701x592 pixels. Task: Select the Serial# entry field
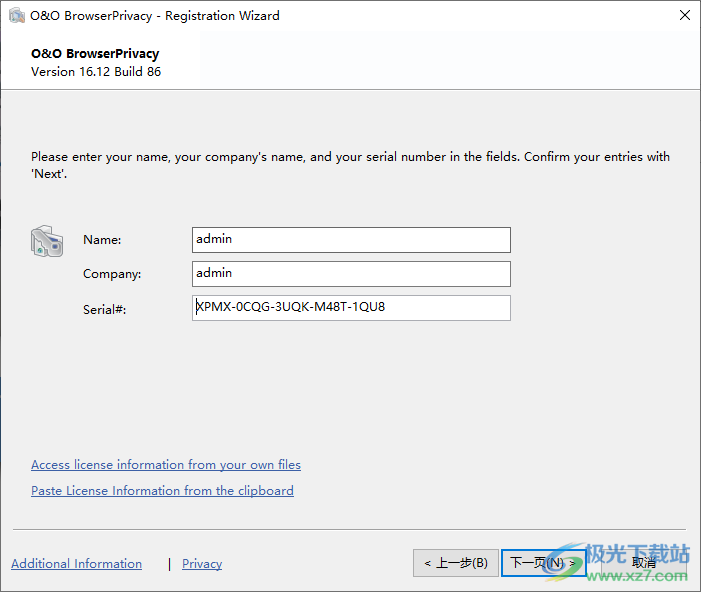[x=351, y=308]
